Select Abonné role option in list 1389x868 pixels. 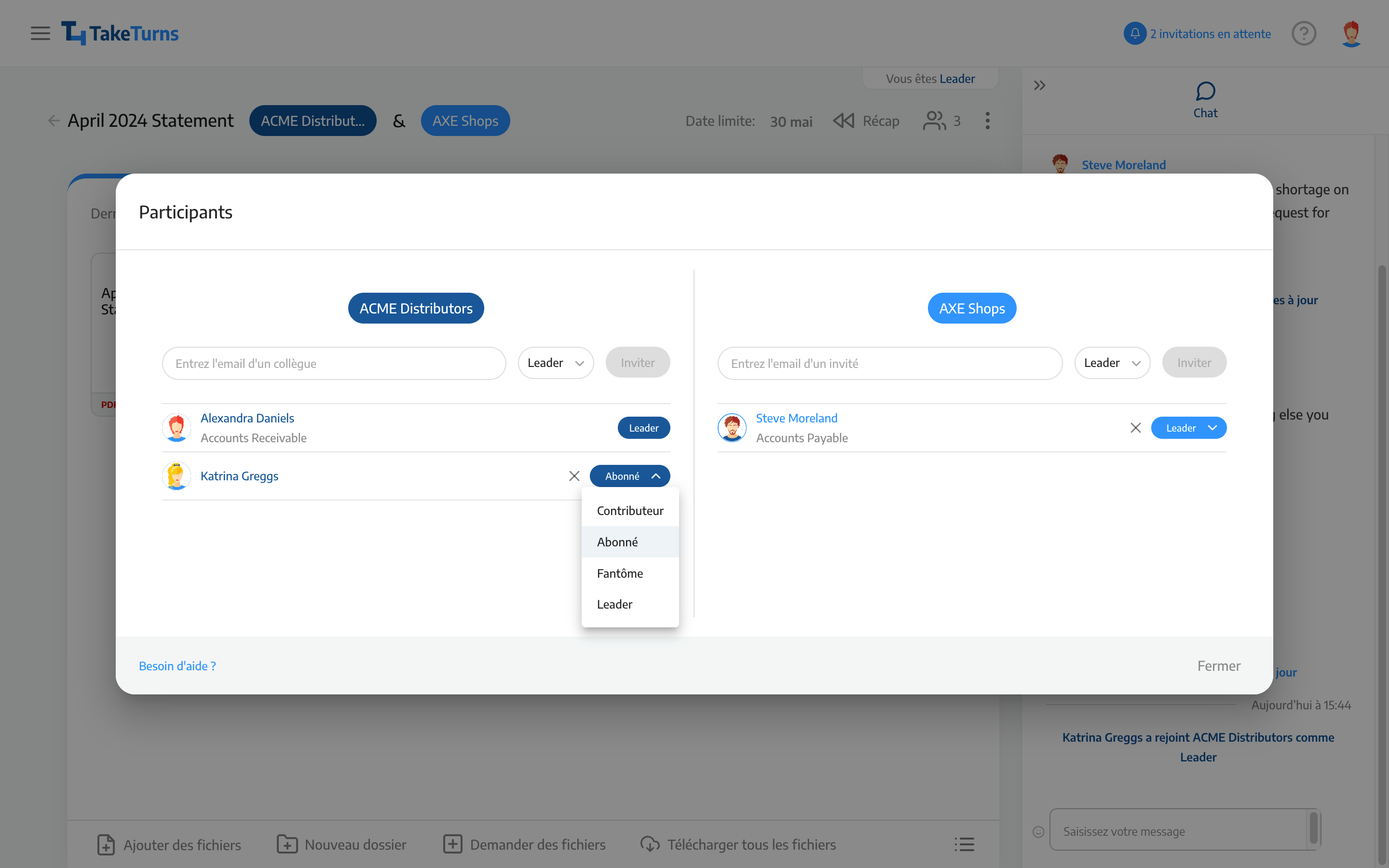pos(630,542)
